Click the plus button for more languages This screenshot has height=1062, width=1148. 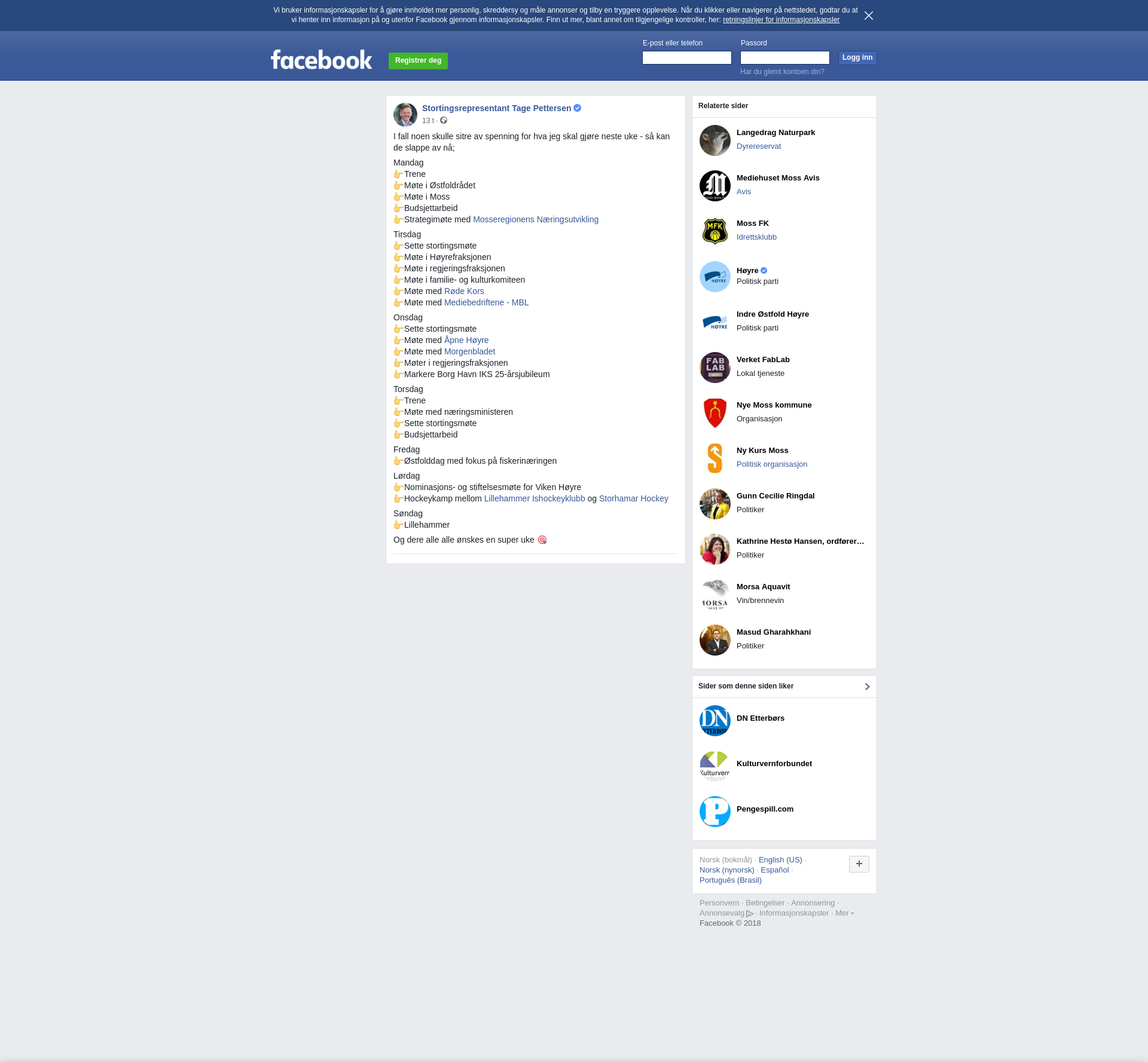click(859, 864)
